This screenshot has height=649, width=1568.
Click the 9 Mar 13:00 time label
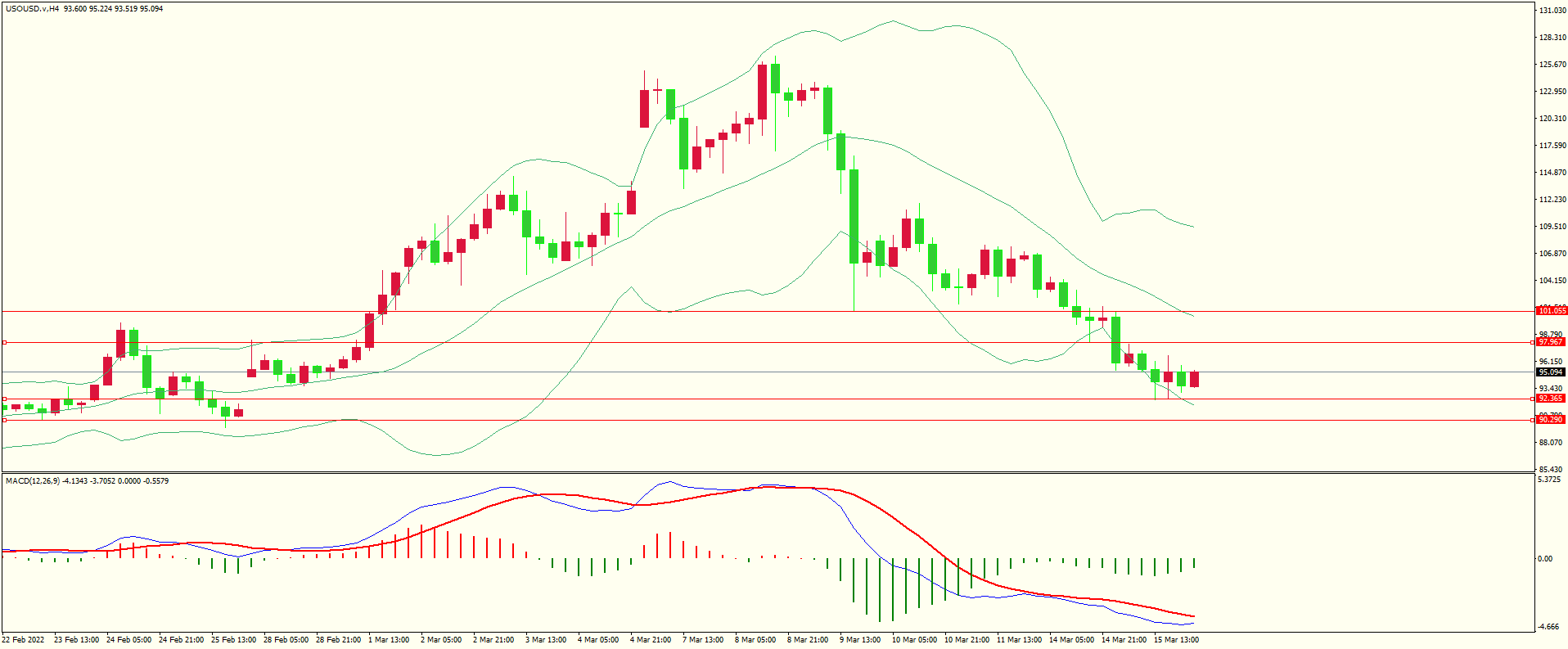click(860, 640)
